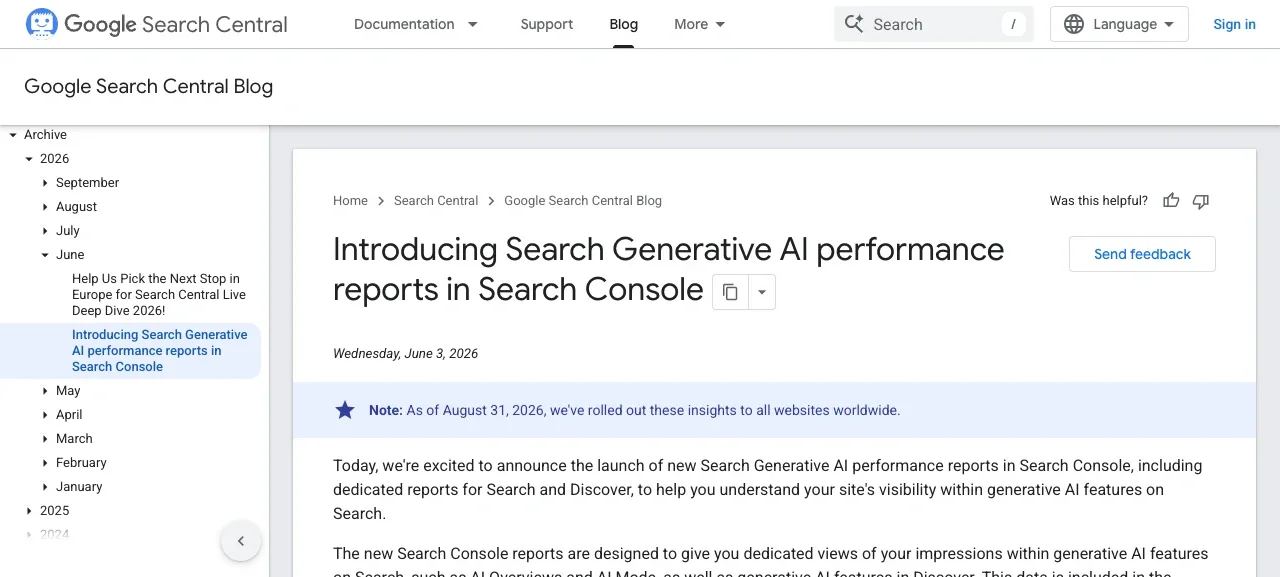The image size is (1280, 577).
Task: Expand the March archive month
Action: coord(45,439)
